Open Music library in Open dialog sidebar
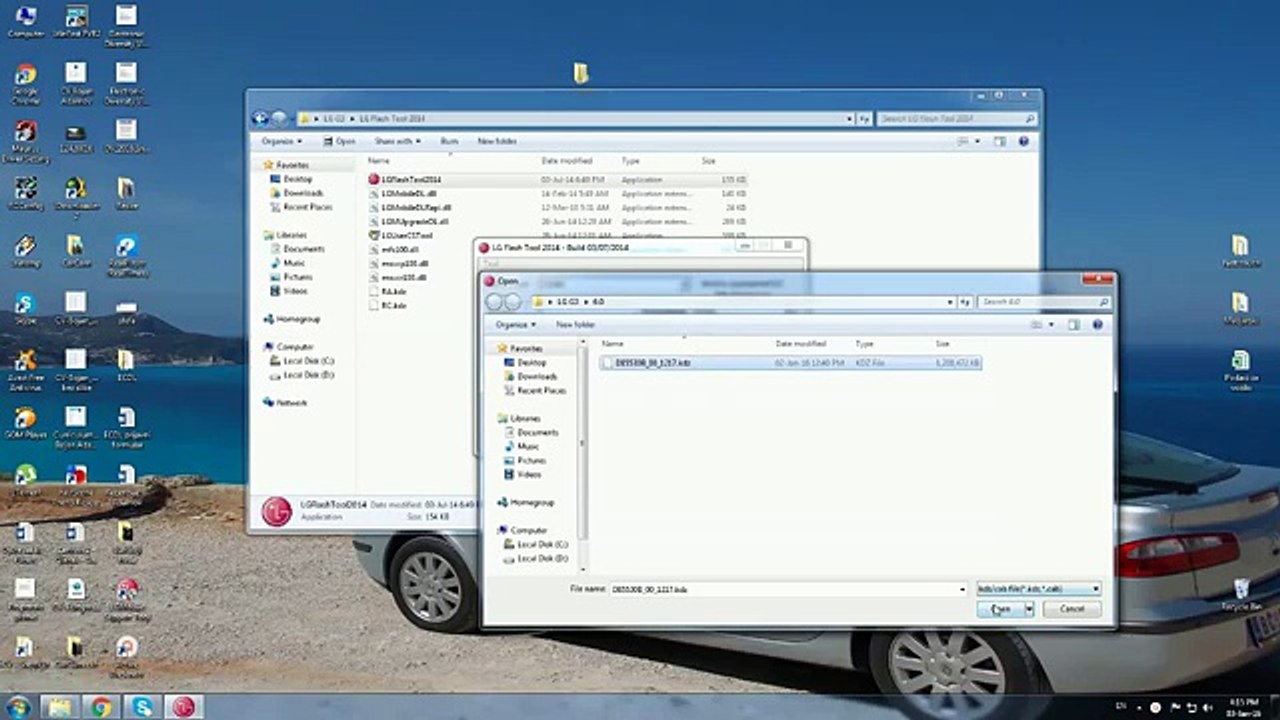1280x720 pixels. (528, 447)
